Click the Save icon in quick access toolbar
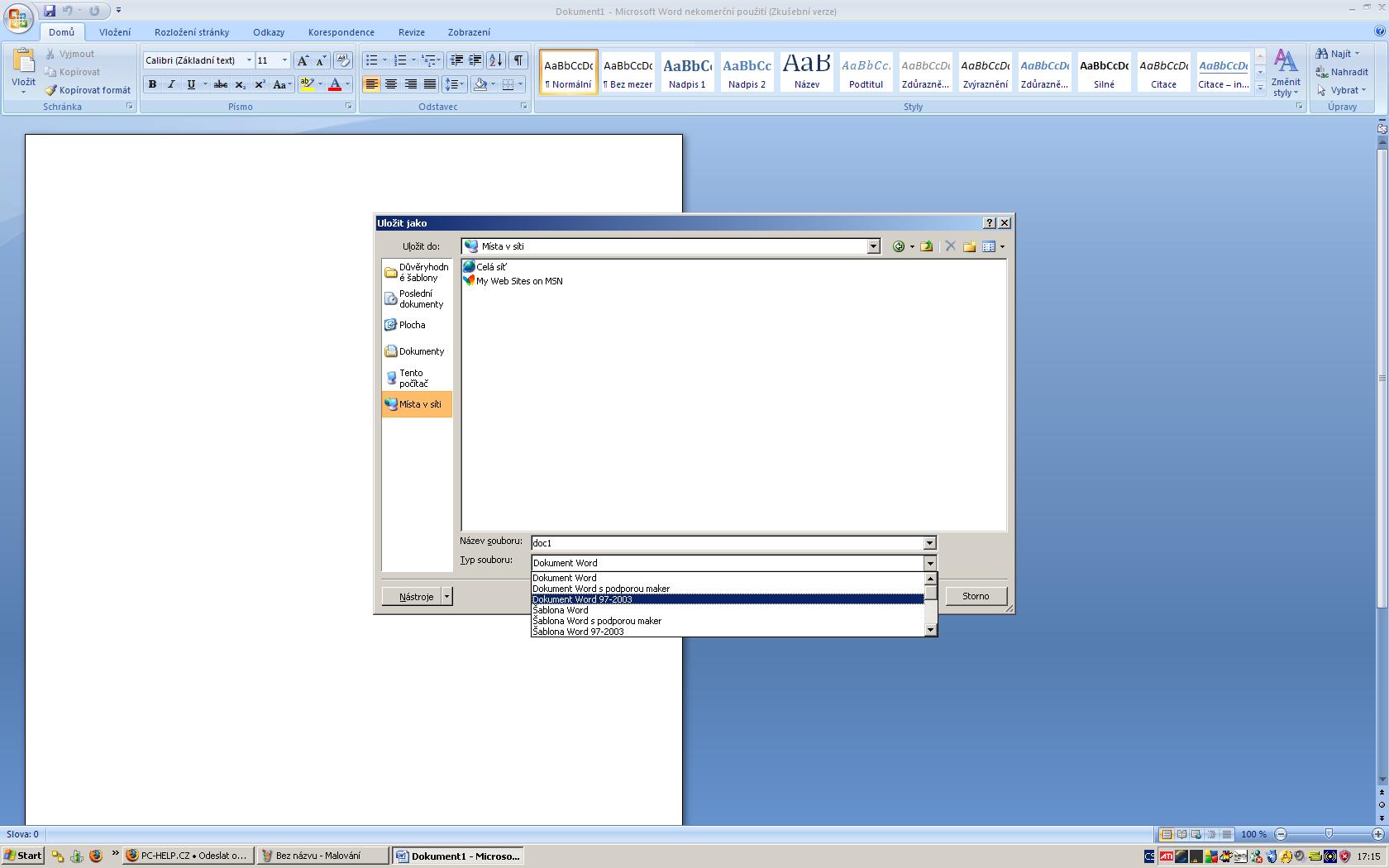Image resolution: width=1389 pixels, height=868 pixels. (50, 11)
